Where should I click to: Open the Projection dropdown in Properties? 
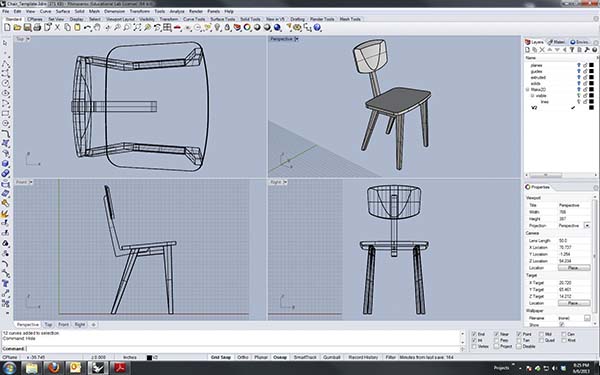click(x=587, y=226)
